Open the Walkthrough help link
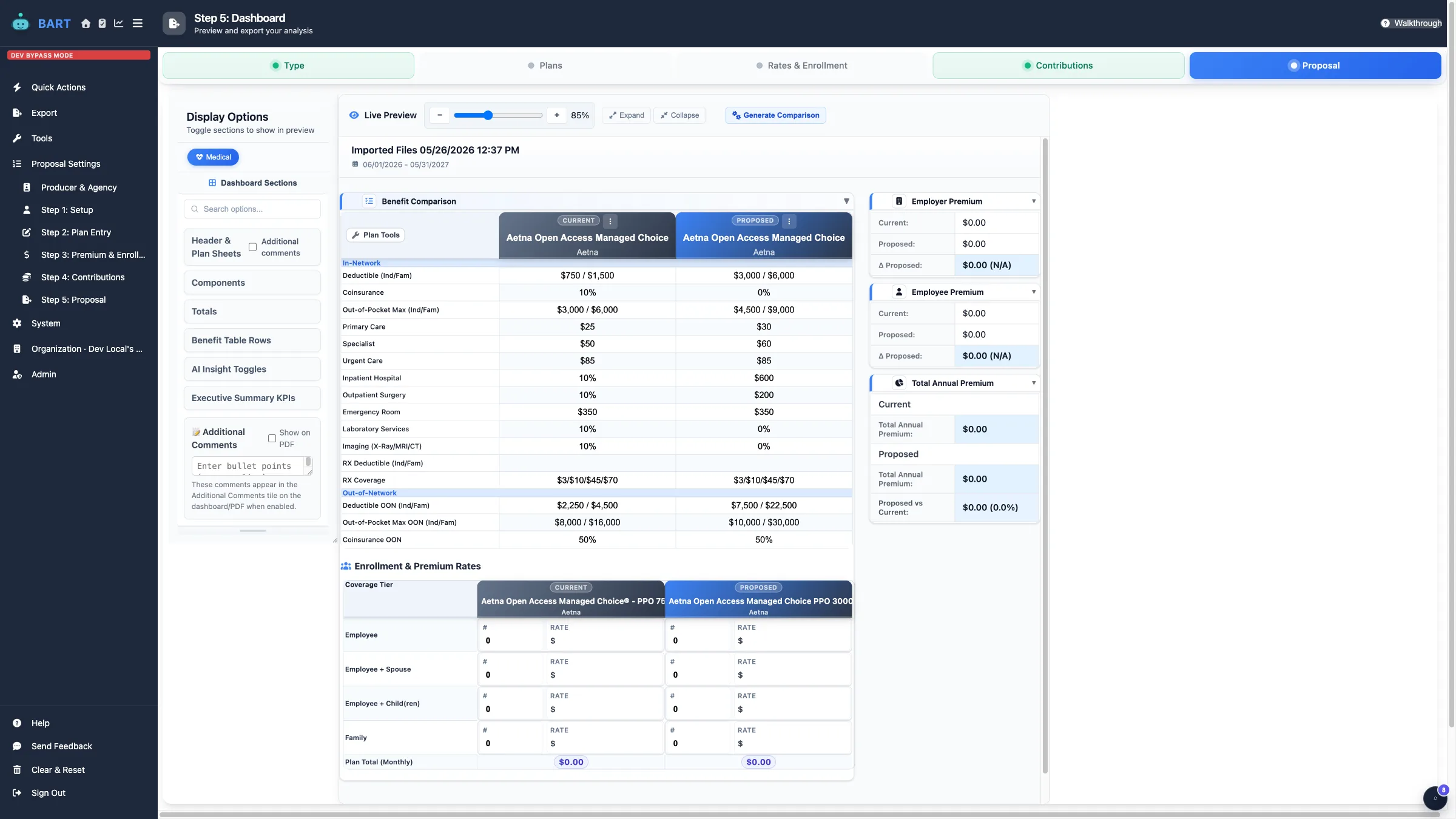 click(1411, 23)
